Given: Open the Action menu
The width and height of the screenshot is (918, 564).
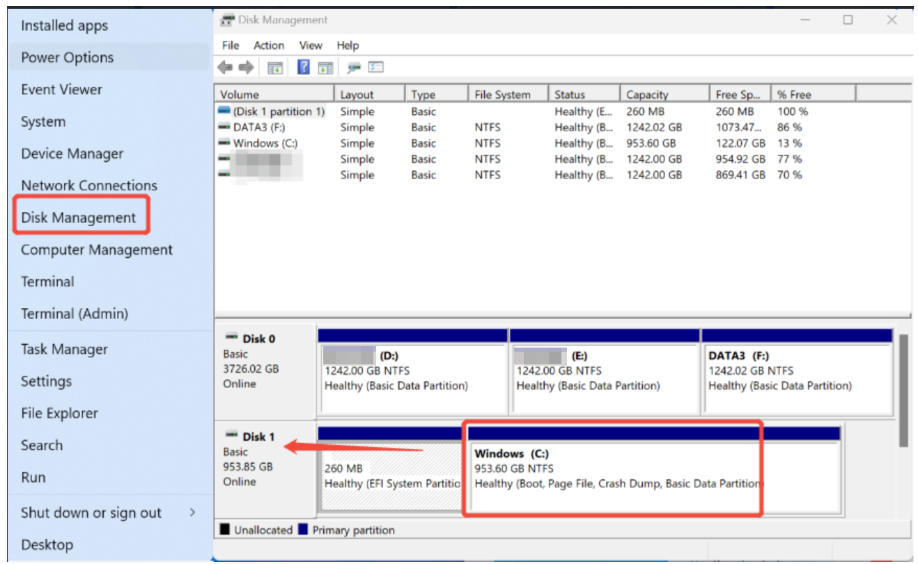Looking at the screenshot, I should point(268,45).
